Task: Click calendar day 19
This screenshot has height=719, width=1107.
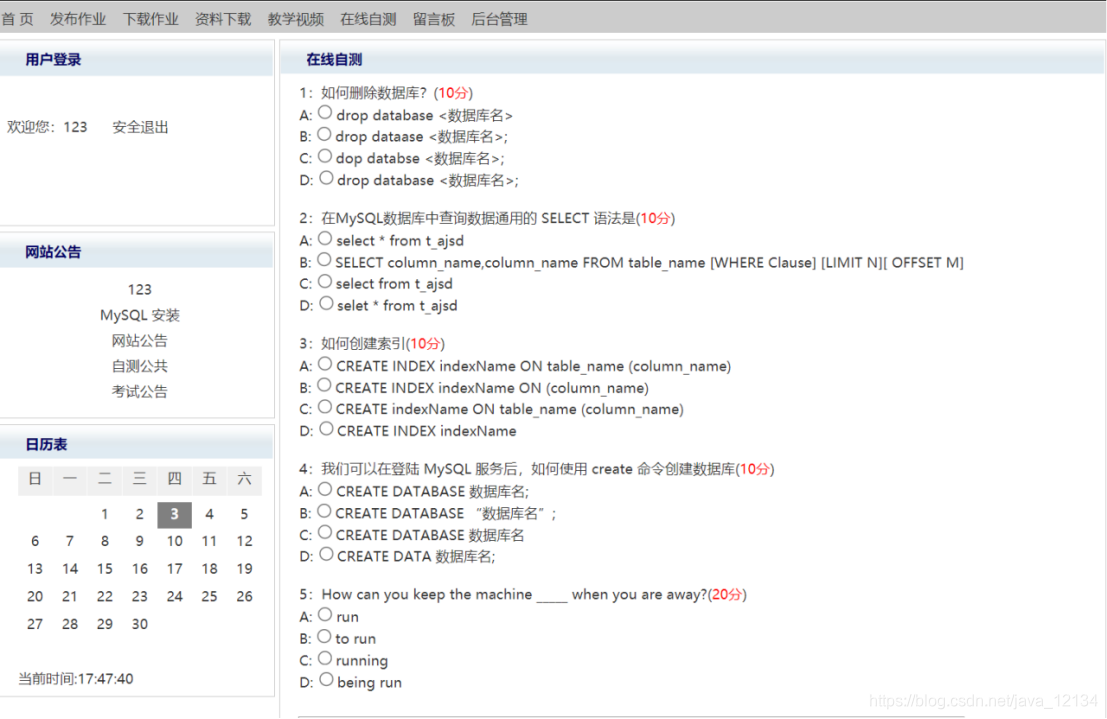Action: pyautogui.click(x=244, y=569)
